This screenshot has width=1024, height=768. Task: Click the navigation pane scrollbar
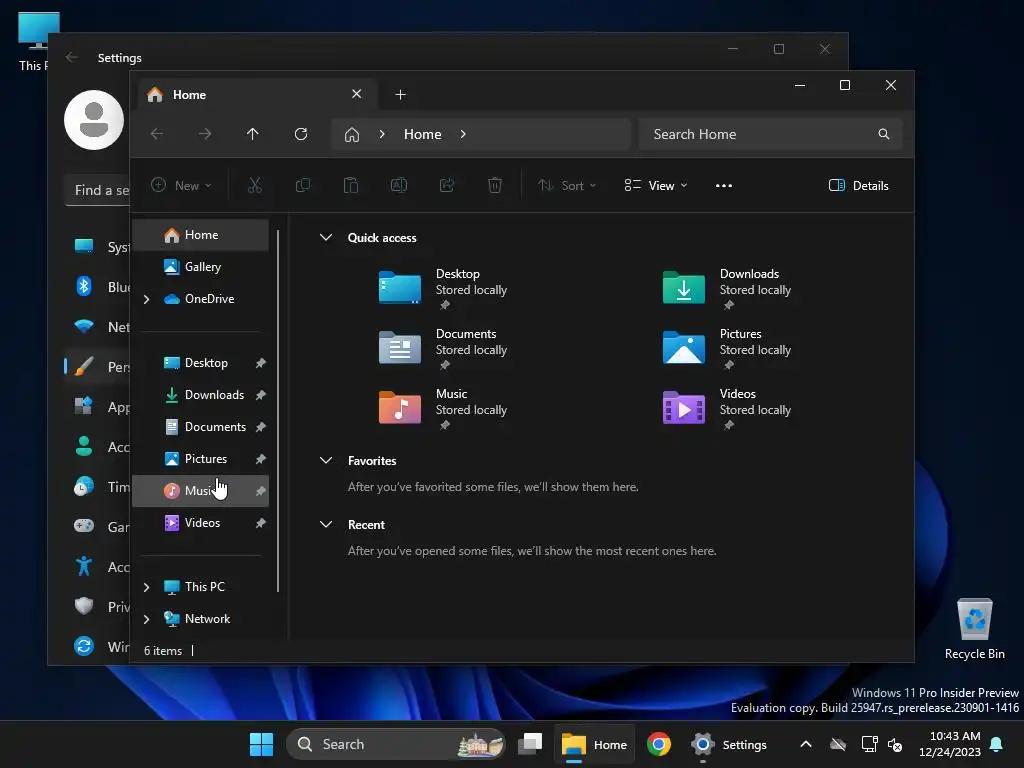tap(279, 411)
